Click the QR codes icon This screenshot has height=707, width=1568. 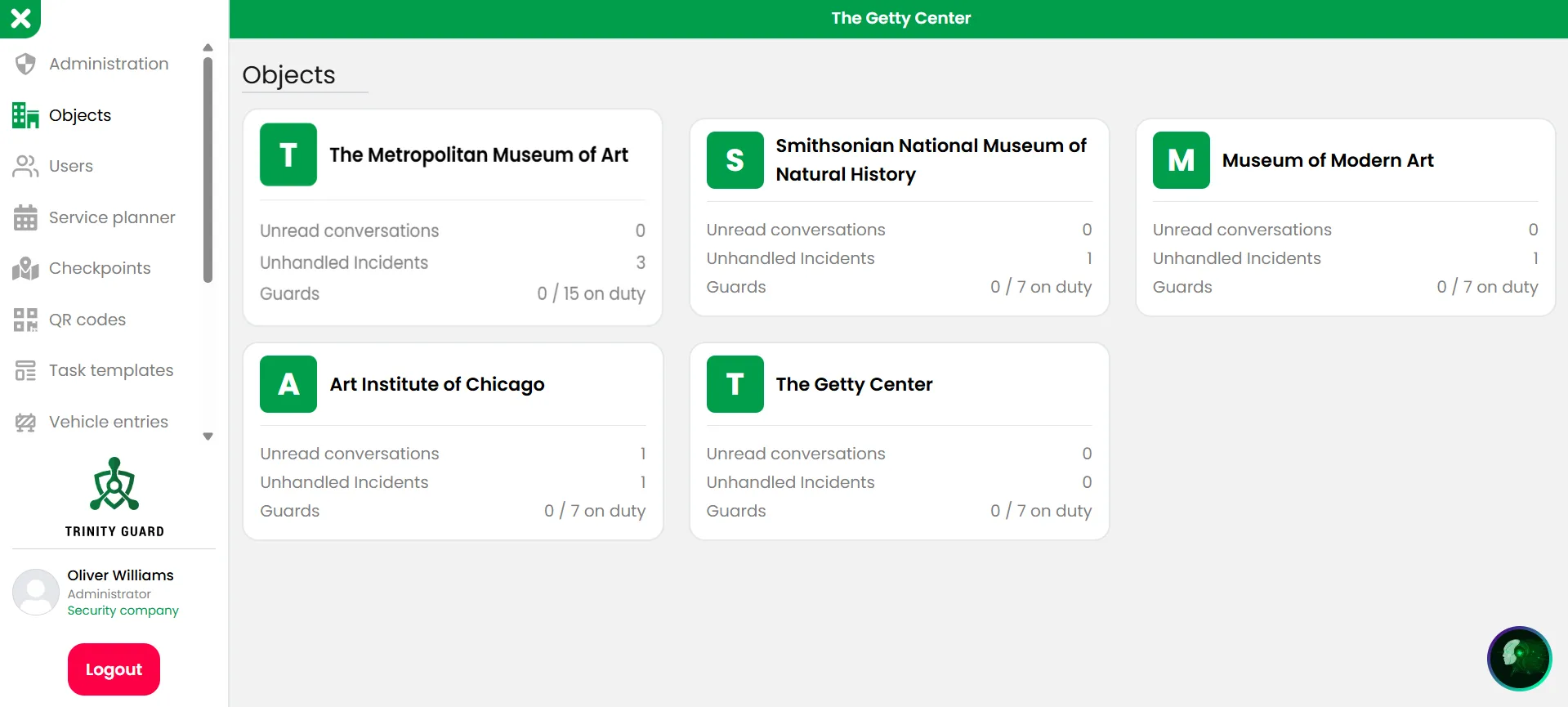coord(25,320)
